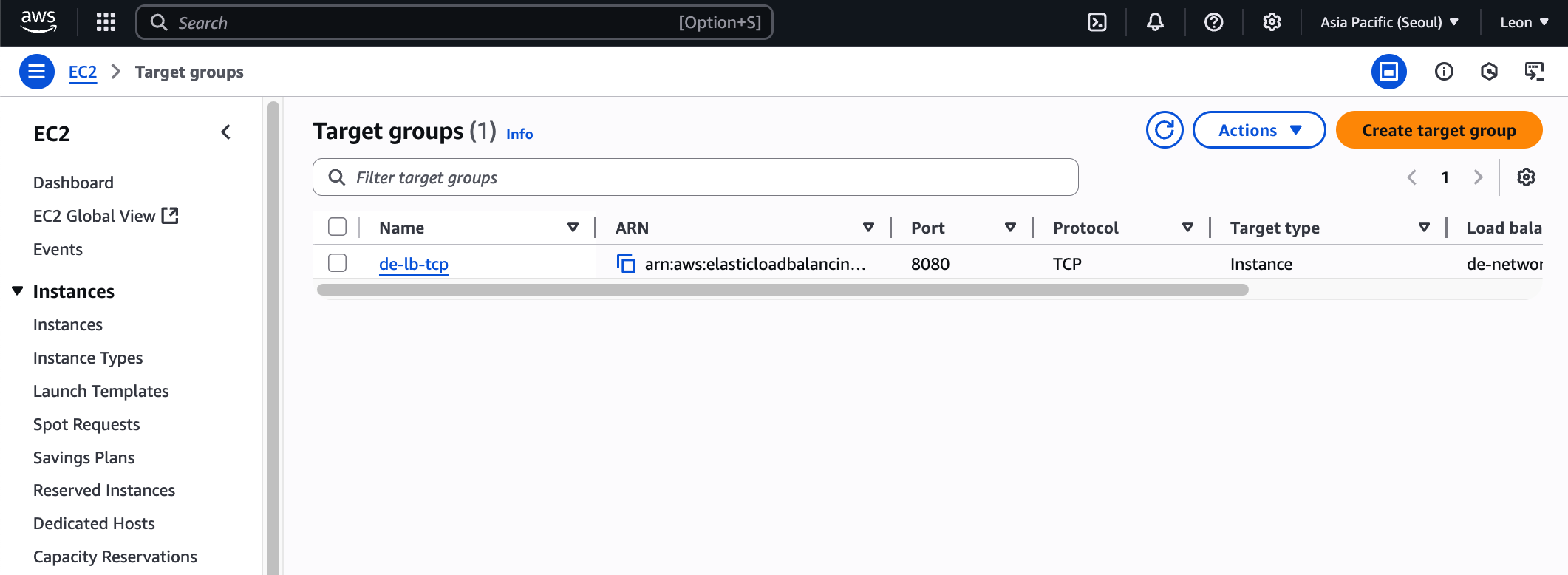1568x575 pixels.
Task: Click the de-networ load balancer cell
Action: pos(1504,264)
